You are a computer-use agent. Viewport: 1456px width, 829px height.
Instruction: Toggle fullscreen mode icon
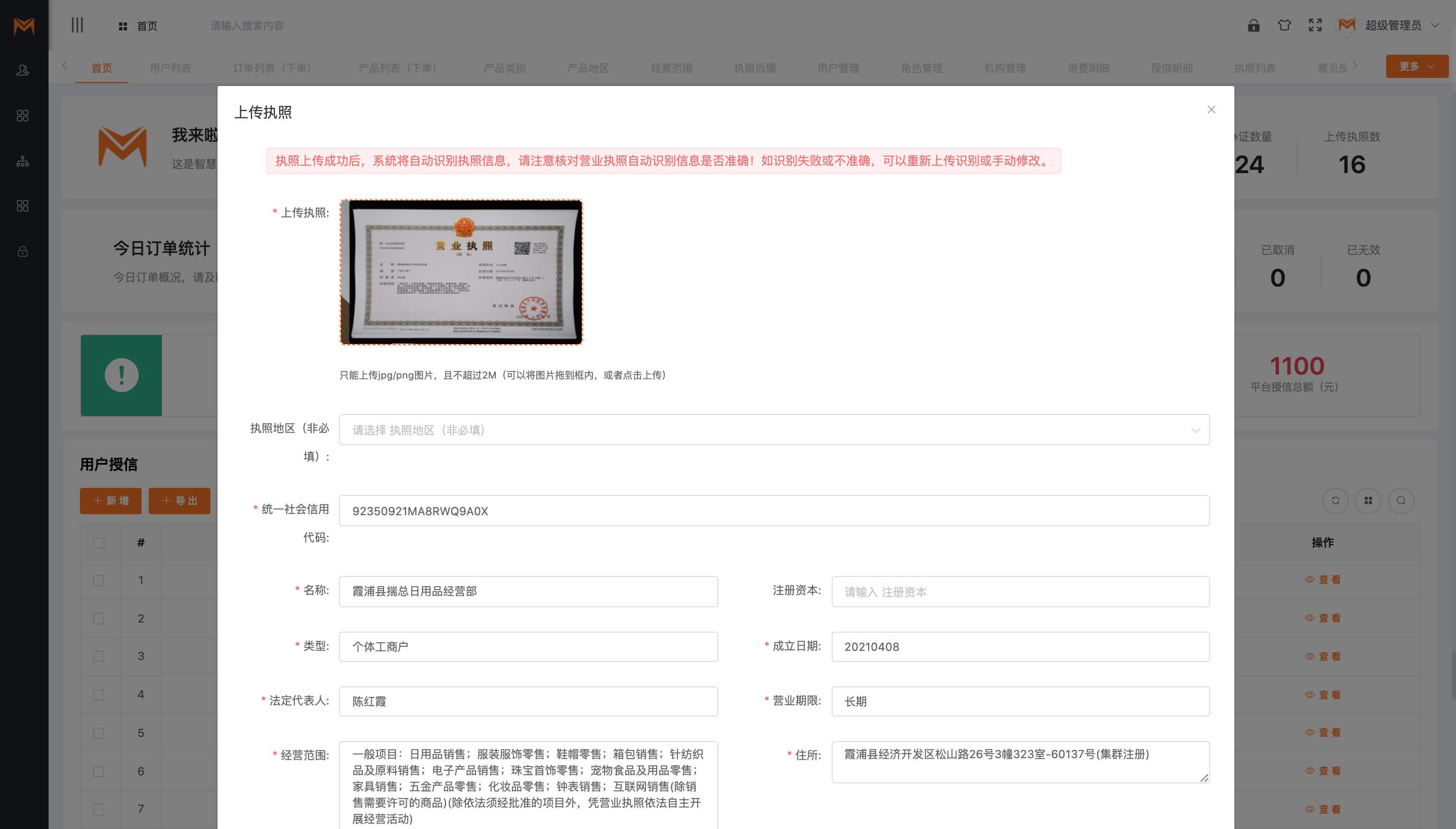(x=1315, y=26)
